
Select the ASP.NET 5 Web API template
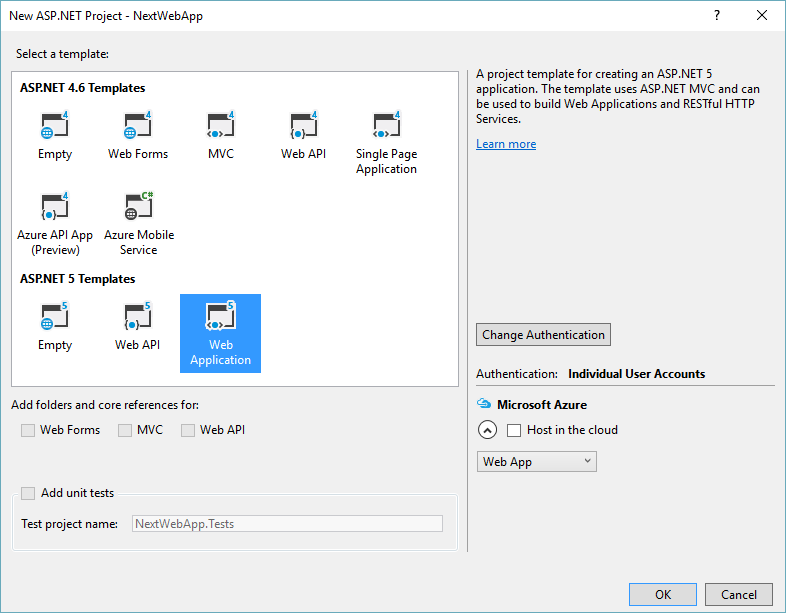[x=138, y=318]
